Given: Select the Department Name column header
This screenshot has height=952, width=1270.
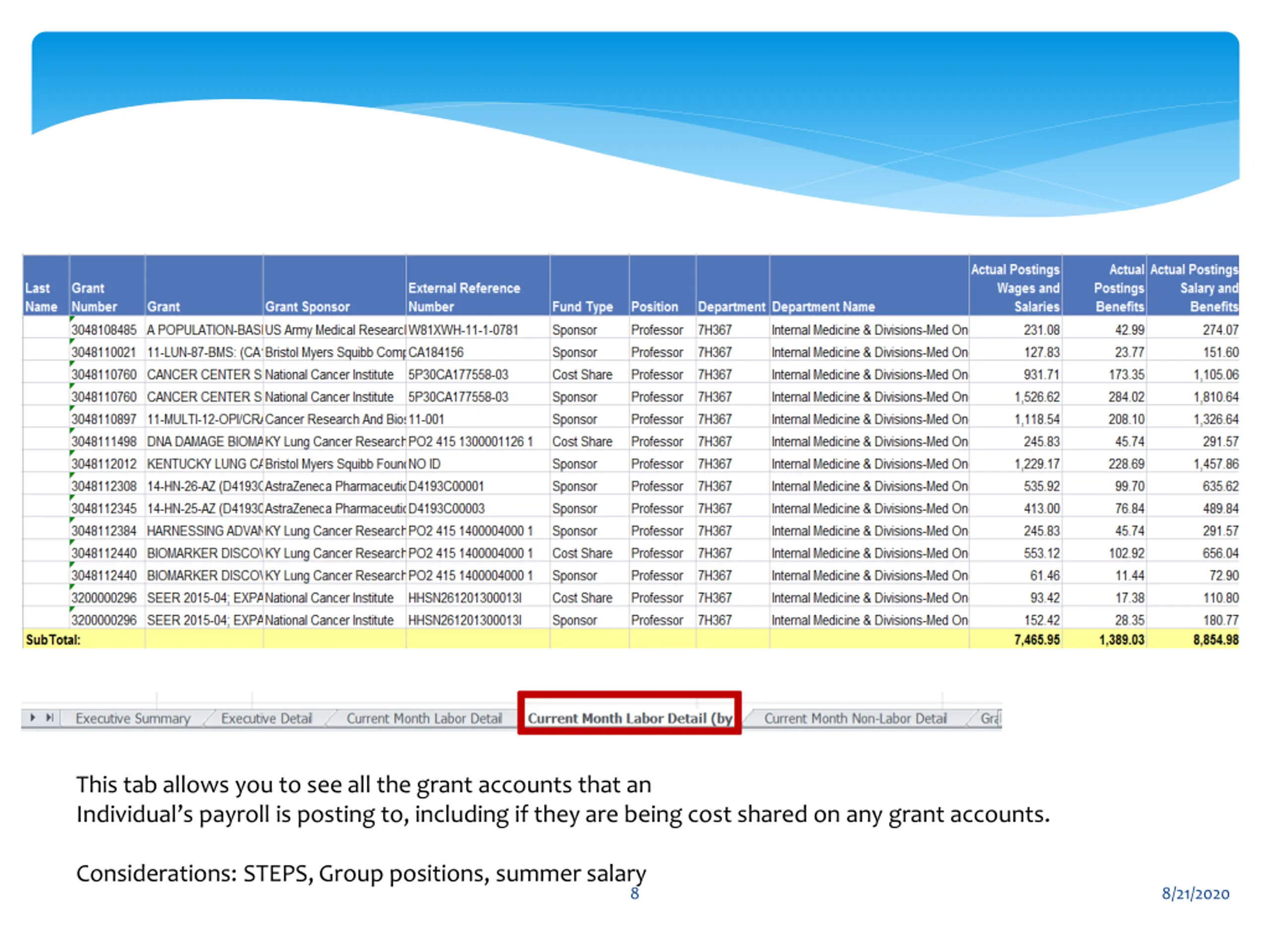Looking at the screenshot, I should tap(869, 285).
